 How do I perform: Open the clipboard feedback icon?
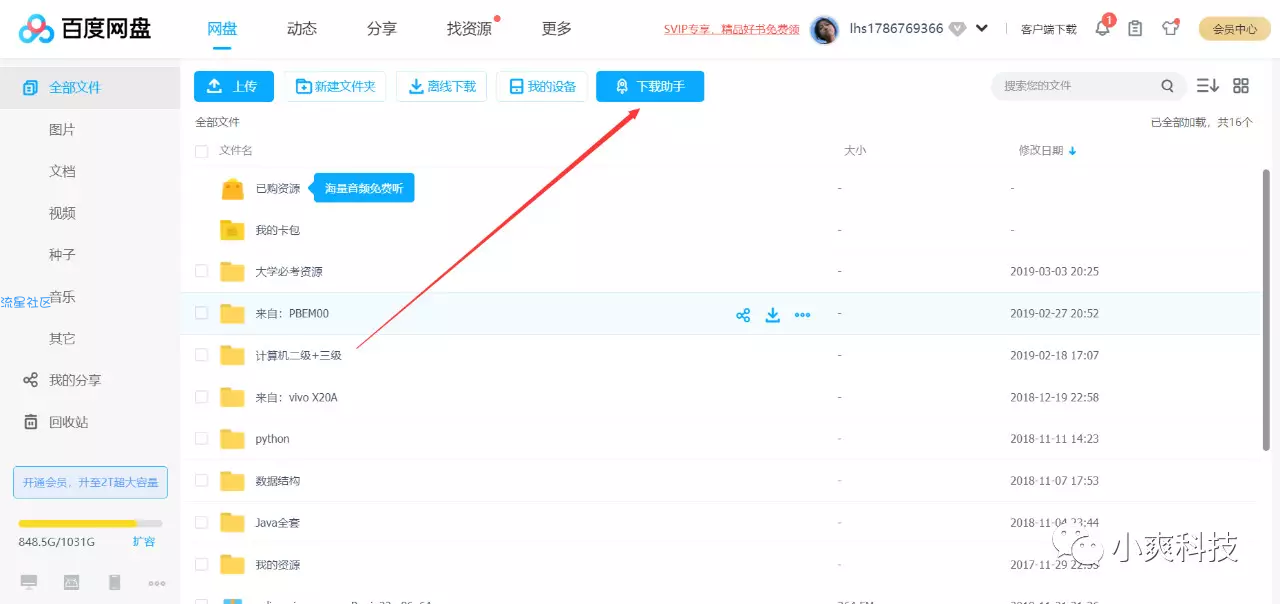pos(1135,29)
